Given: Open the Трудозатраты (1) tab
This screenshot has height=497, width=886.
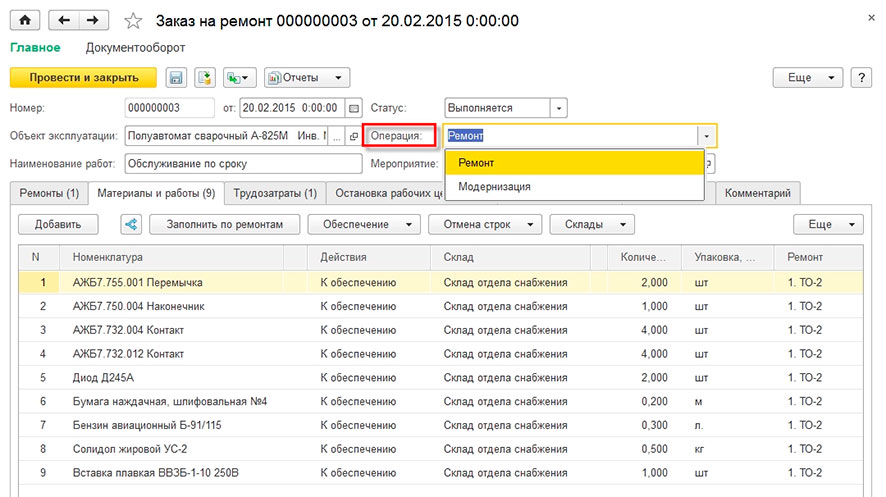Looking at the screenshot, I should point(275,193).
